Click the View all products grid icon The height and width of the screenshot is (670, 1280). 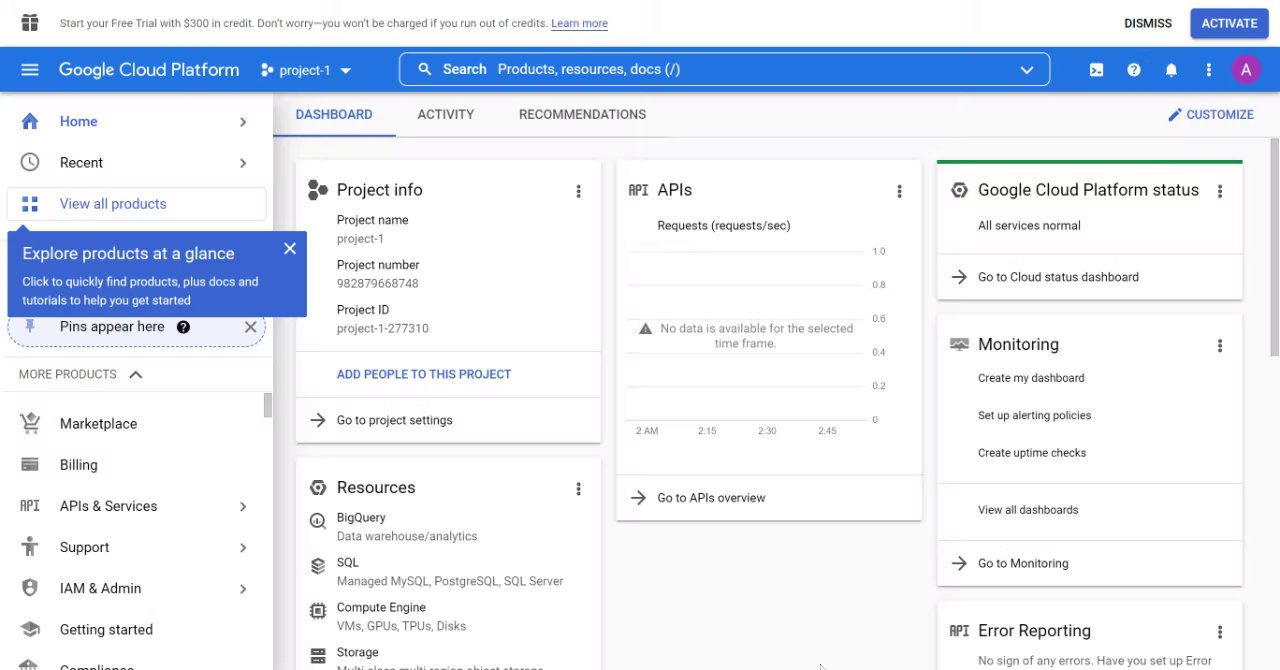(x=30, y=204)
